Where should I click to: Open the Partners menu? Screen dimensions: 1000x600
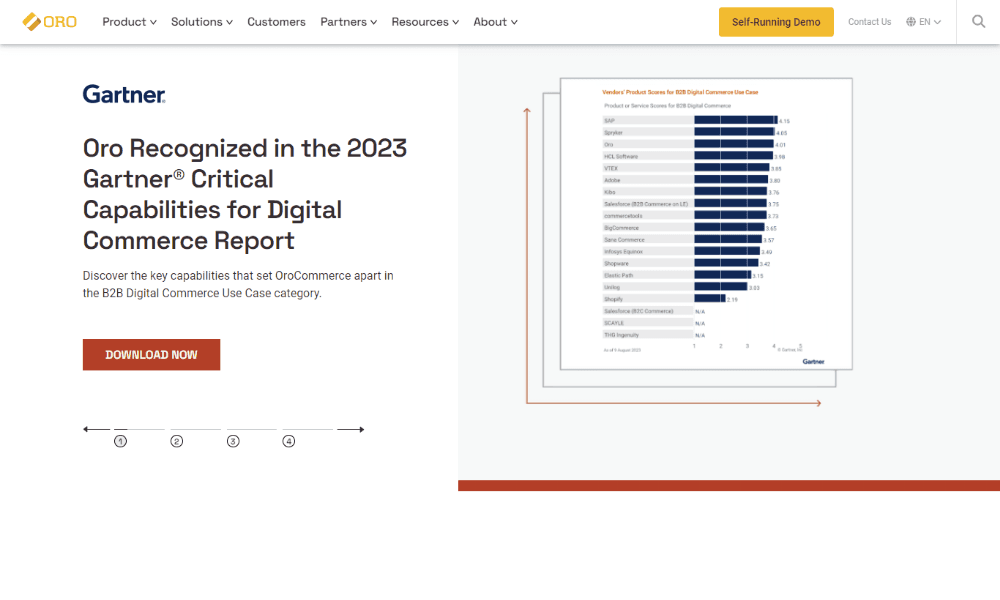point(349,22)
